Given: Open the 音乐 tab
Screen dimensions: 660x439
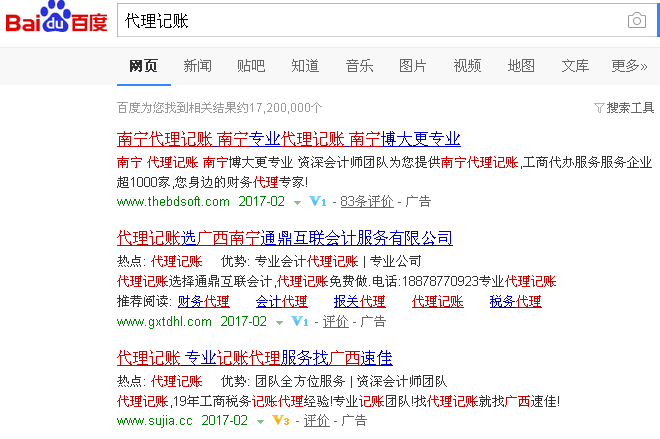Looking at the screenshot, I should pos(359,66).
